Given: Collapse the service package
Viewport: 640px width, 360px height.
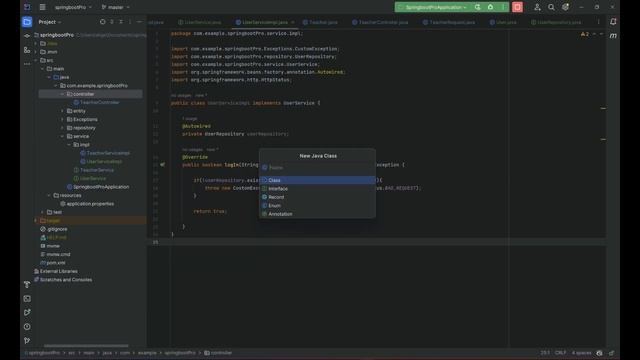Looking at the screenshot, I should 62,136.
